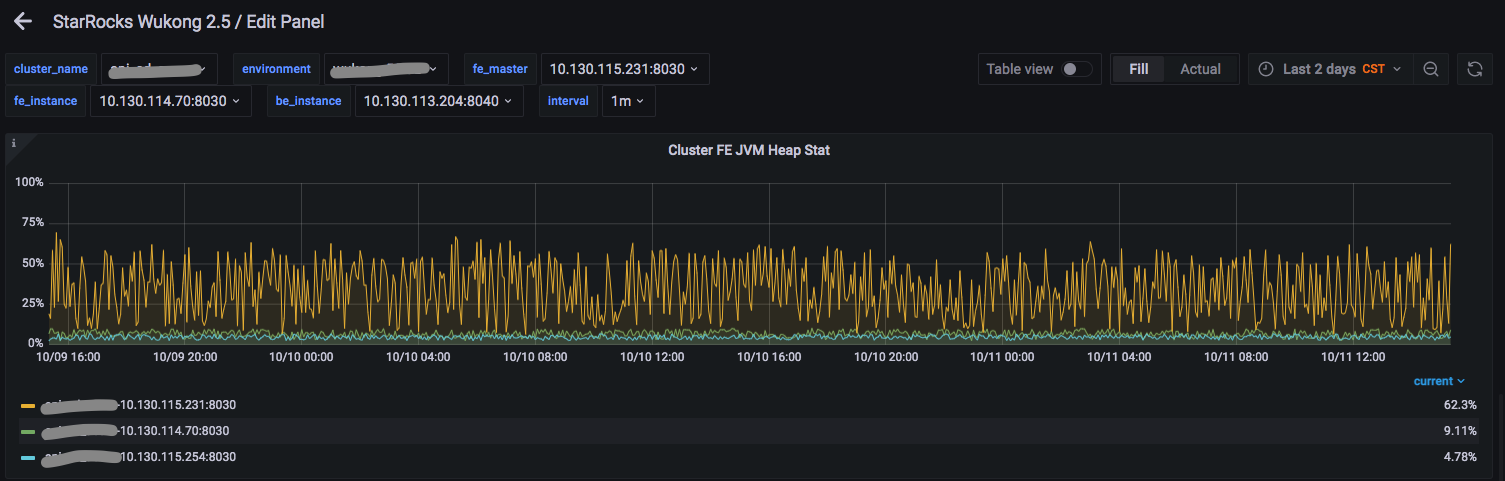Sort legend by the current column header
The image size is (1505, 481).
[1438, 381]
